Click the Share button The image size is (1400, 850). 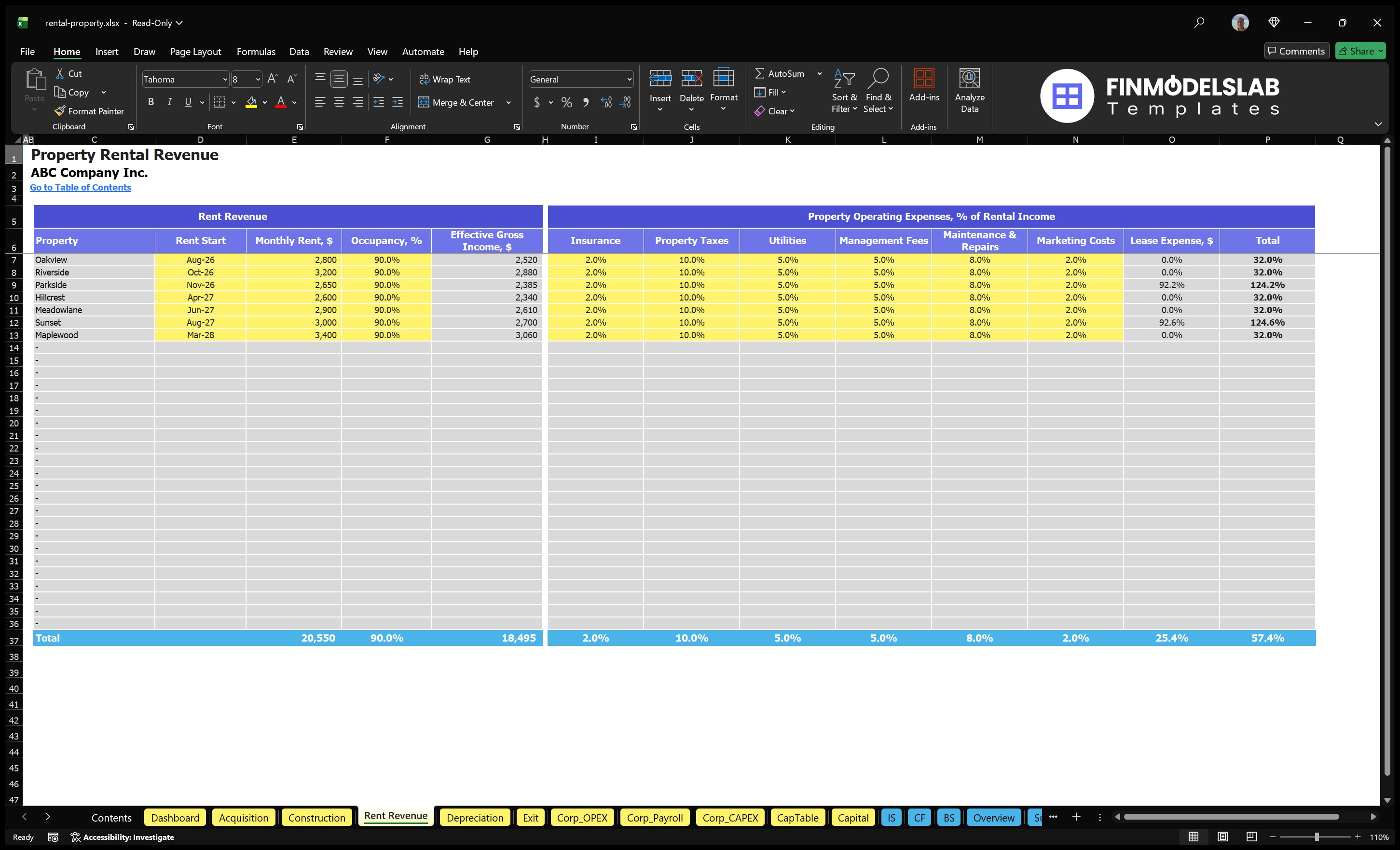click(1360, 51)
